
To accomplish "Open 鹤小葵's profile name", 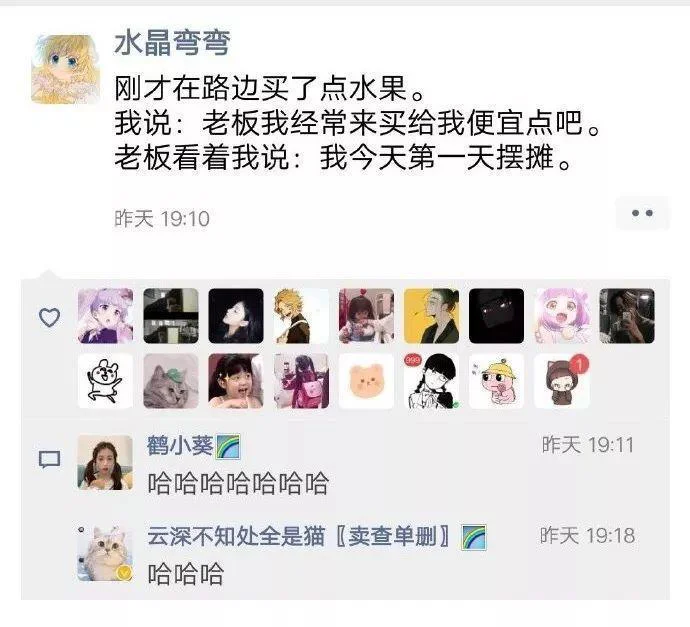I will tap(180, 446).
